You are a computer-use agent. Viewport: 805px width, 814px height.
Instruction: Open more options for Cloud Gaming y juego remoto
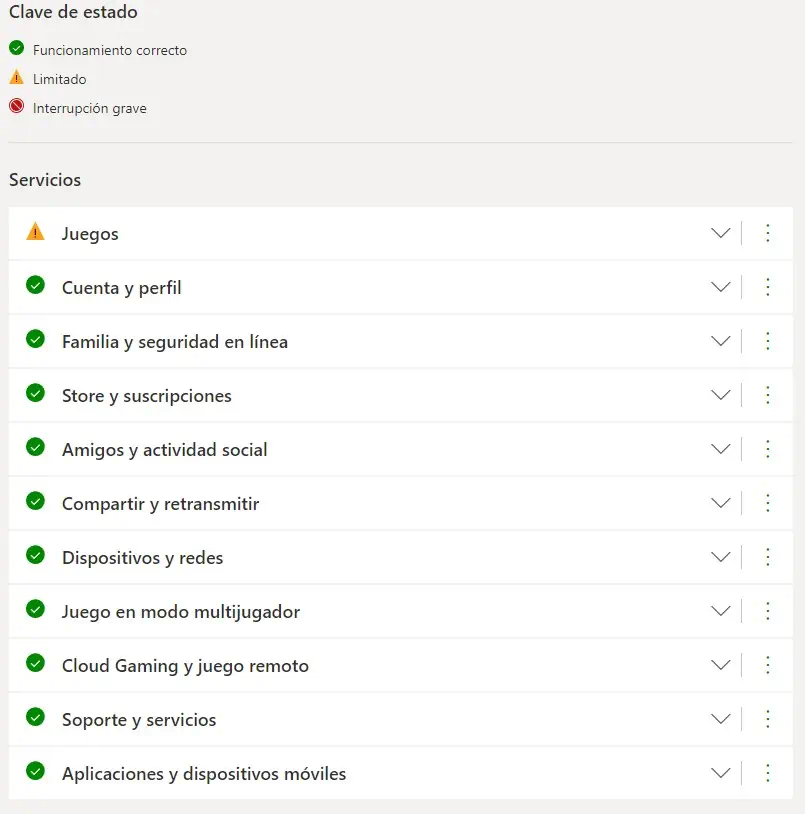pos(768,665)
